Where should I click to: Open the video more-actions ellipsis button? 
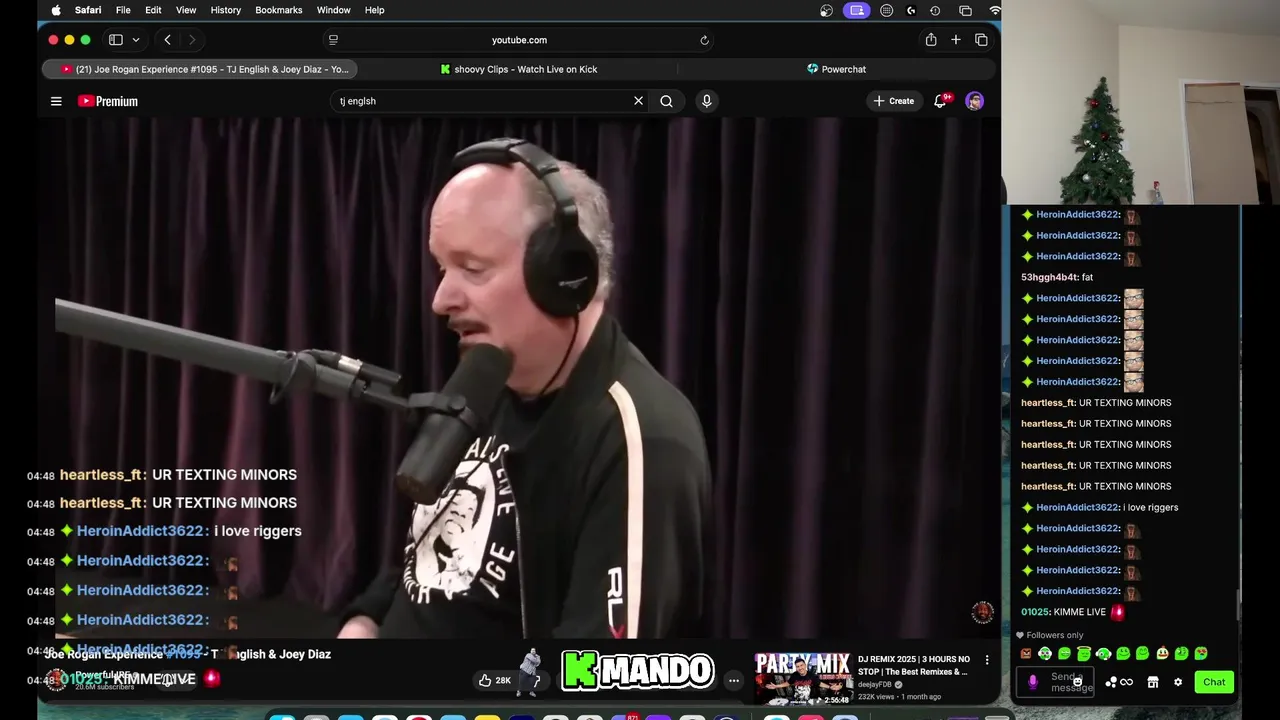pos(733,680)
